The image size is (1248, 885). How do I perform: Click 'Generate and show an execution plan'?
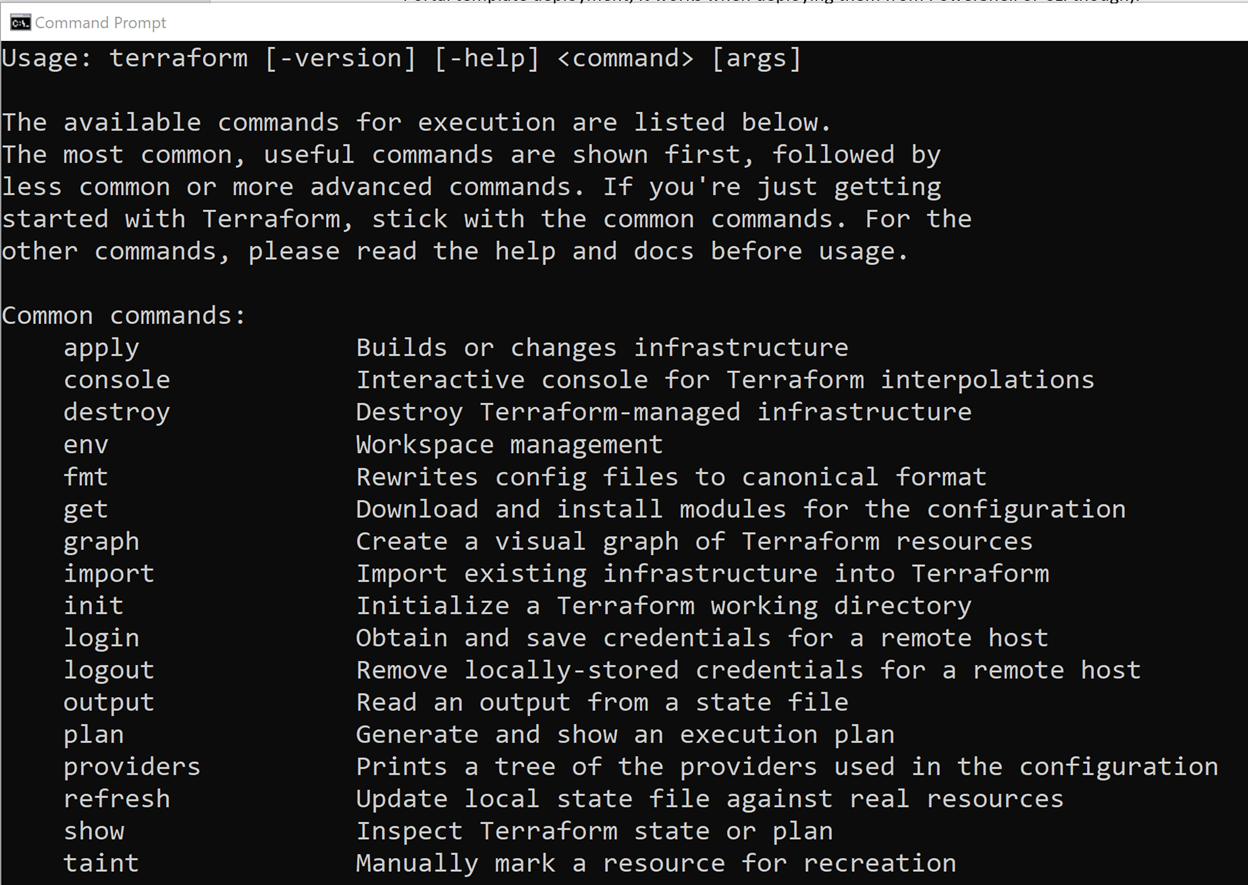pyautogui.click(x=625, y=735)
